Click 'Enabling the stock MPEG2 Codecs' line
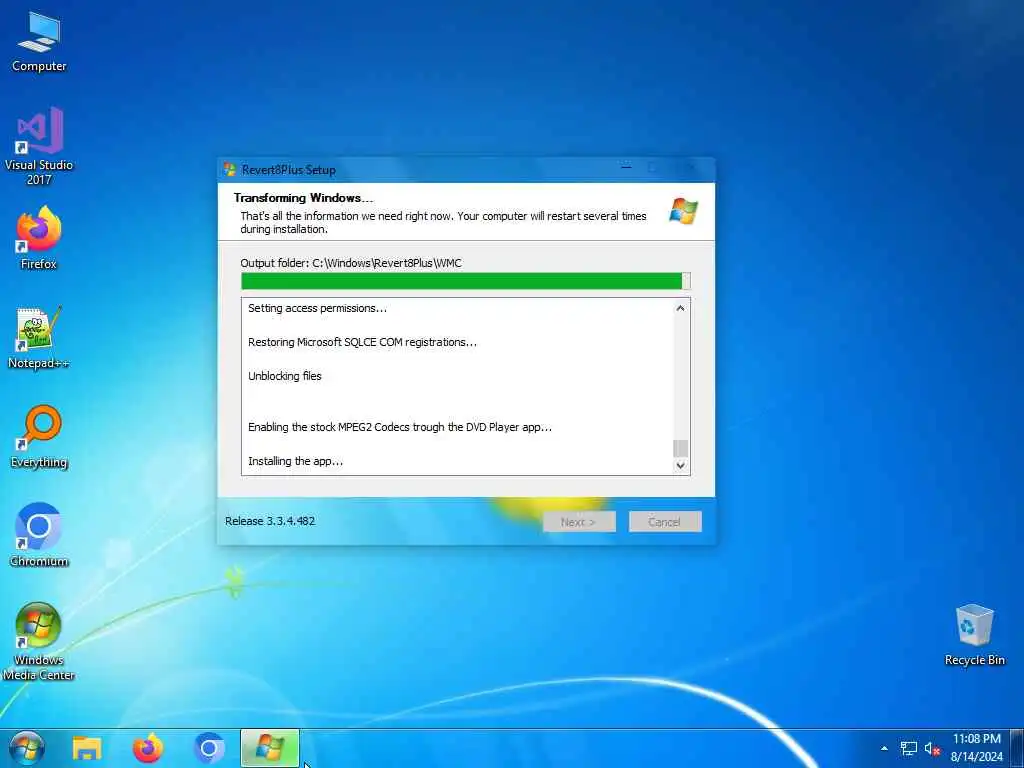The width and height of the screenshot is (1024, 768). [x=400, y=427]
